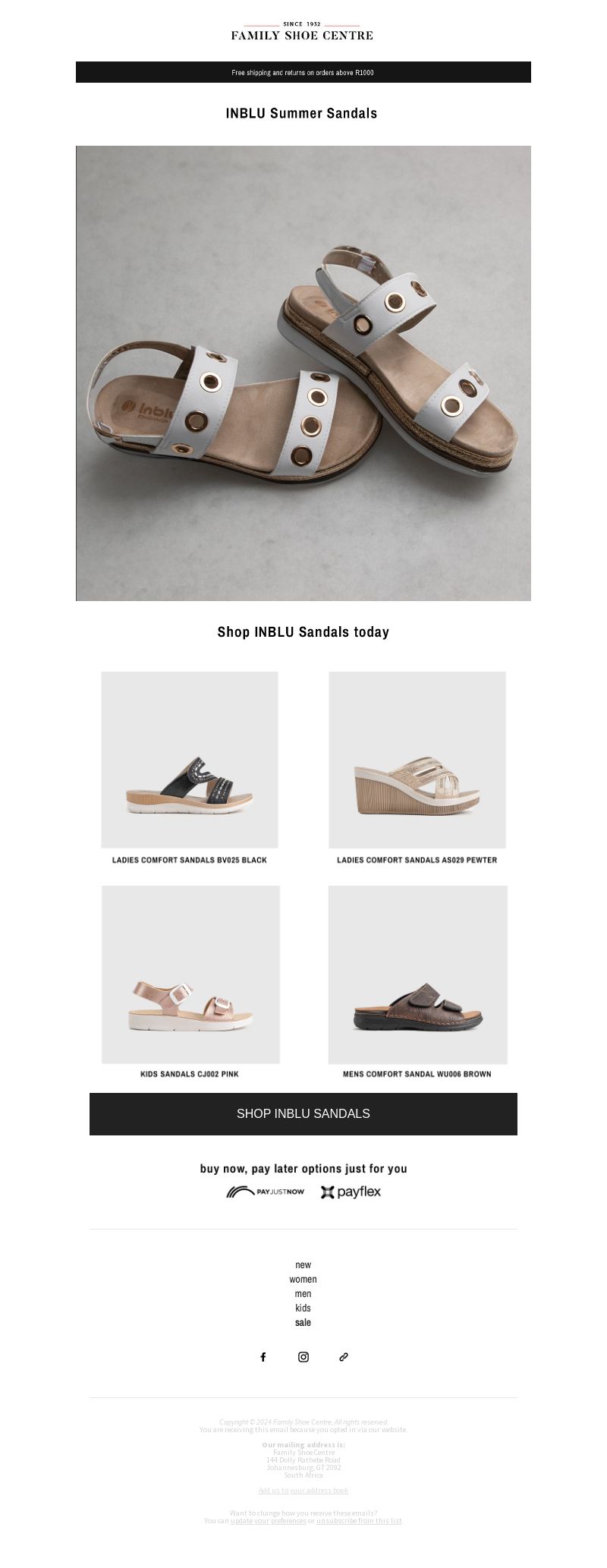This screenshot has width=607, height=1568.
Task: Click the website chain-link icon
Action: click(x=344, y=1357)
